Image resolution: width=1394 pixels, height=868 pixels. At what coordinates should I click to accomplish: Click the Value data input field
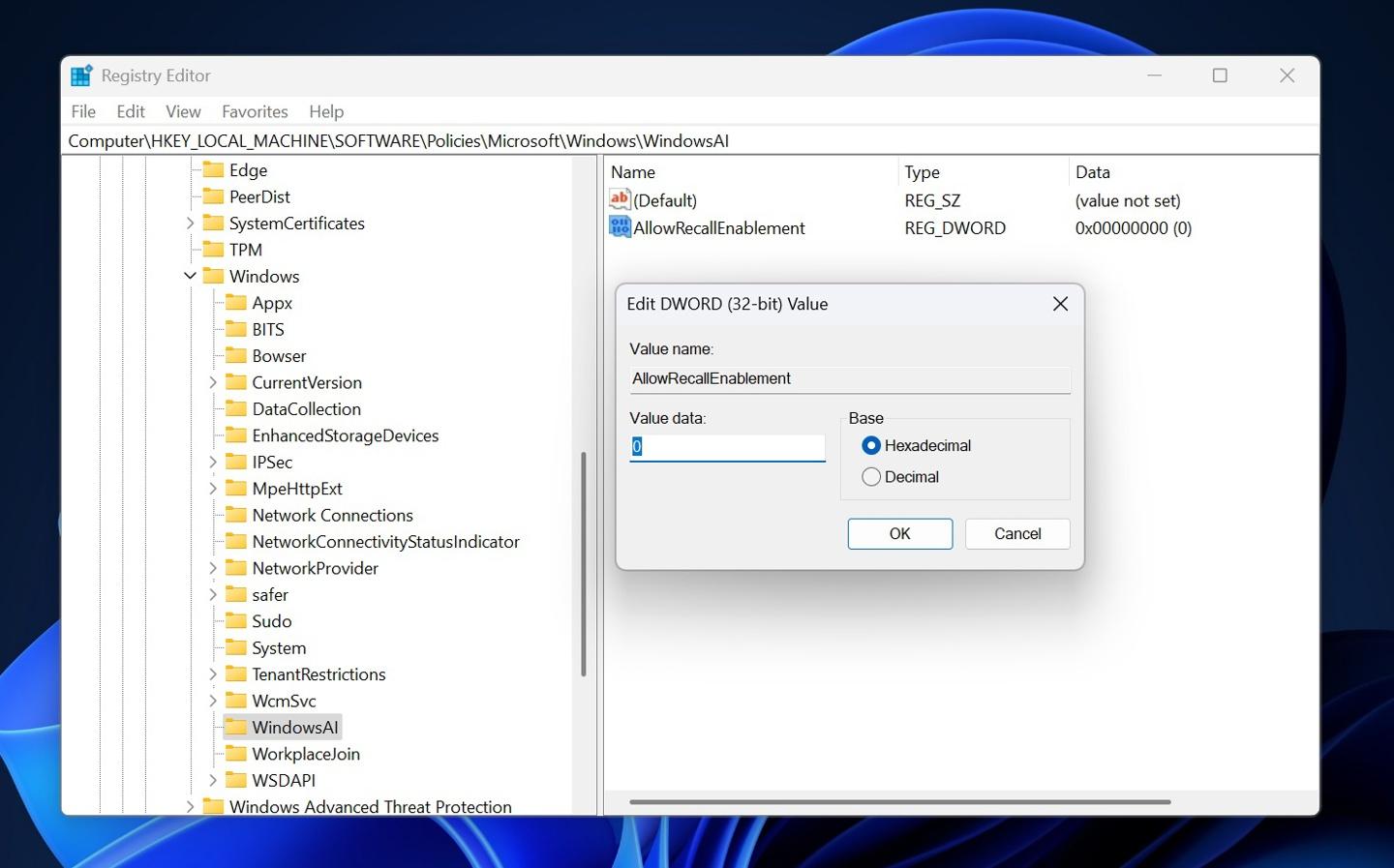tap(727, 447)
